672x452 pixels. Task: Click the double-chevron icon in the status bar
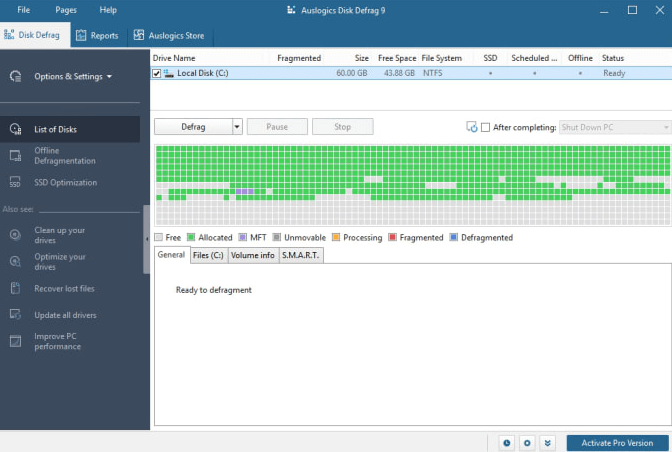pos(547,442)
